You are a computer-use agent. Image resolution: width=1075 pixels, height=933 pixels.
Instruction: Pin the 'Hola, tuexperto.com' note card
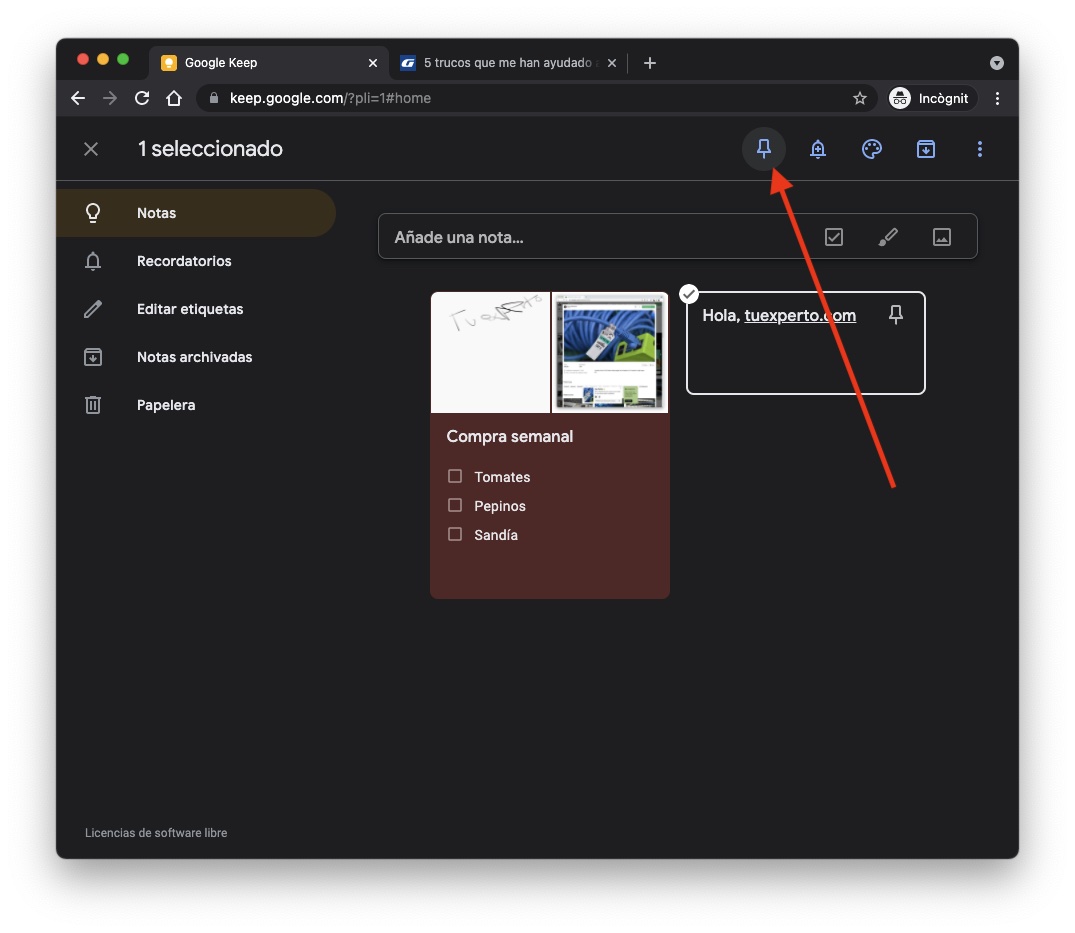pos(896,315)
